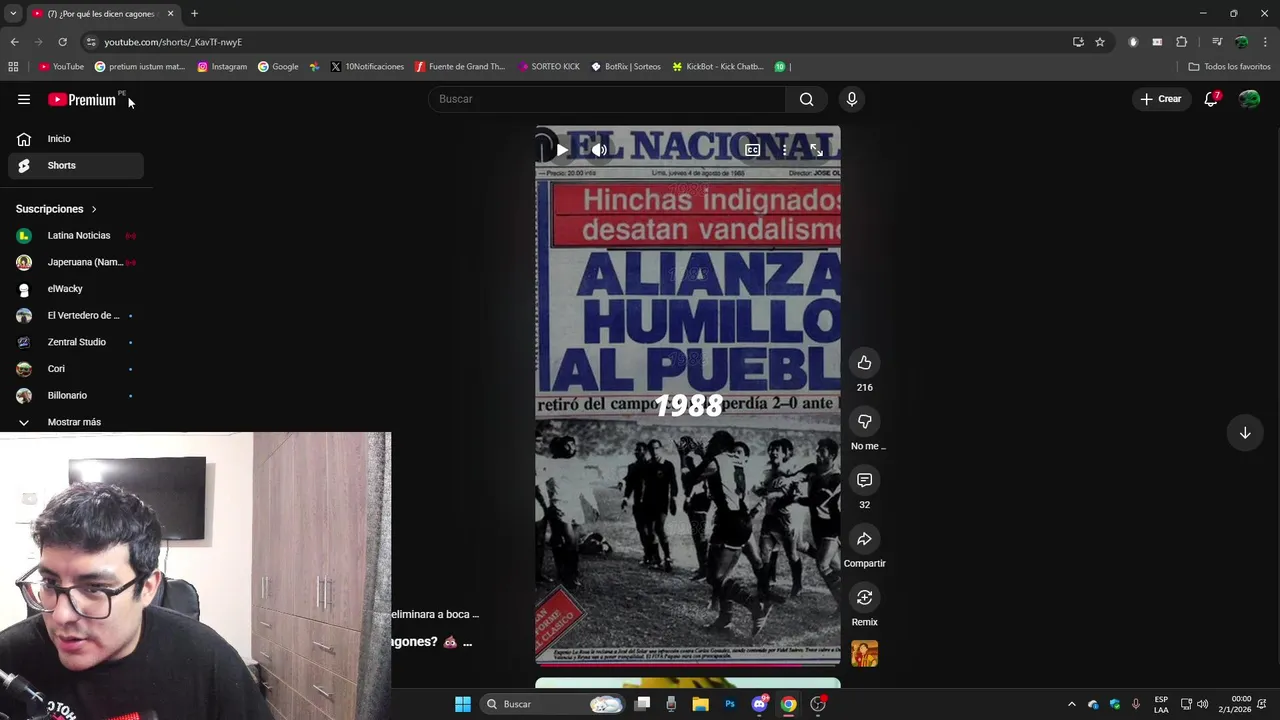Open Google bookmark
The height and width of the screenshot is (720, 1280).
[x=278, y=67]
